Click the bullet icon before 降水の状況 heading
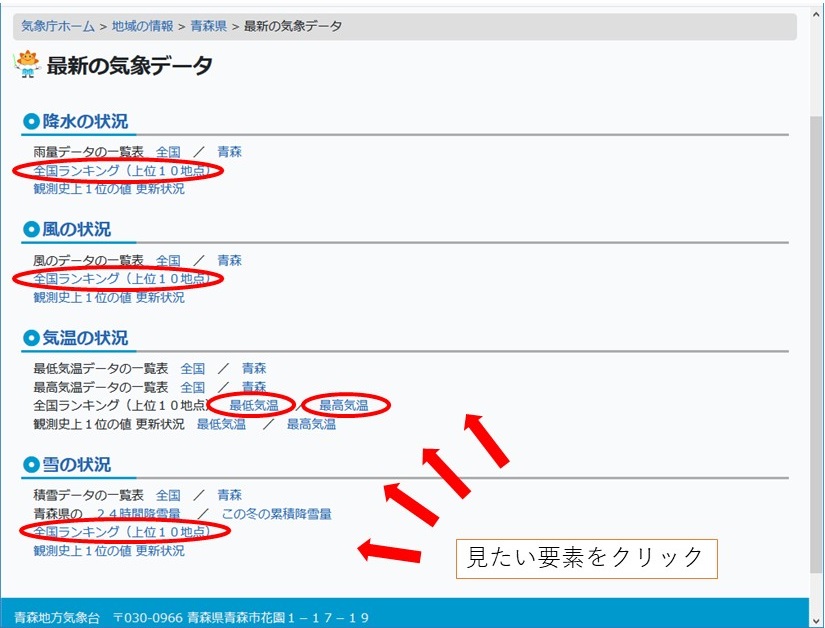825x628 pixels. point(30,122)
